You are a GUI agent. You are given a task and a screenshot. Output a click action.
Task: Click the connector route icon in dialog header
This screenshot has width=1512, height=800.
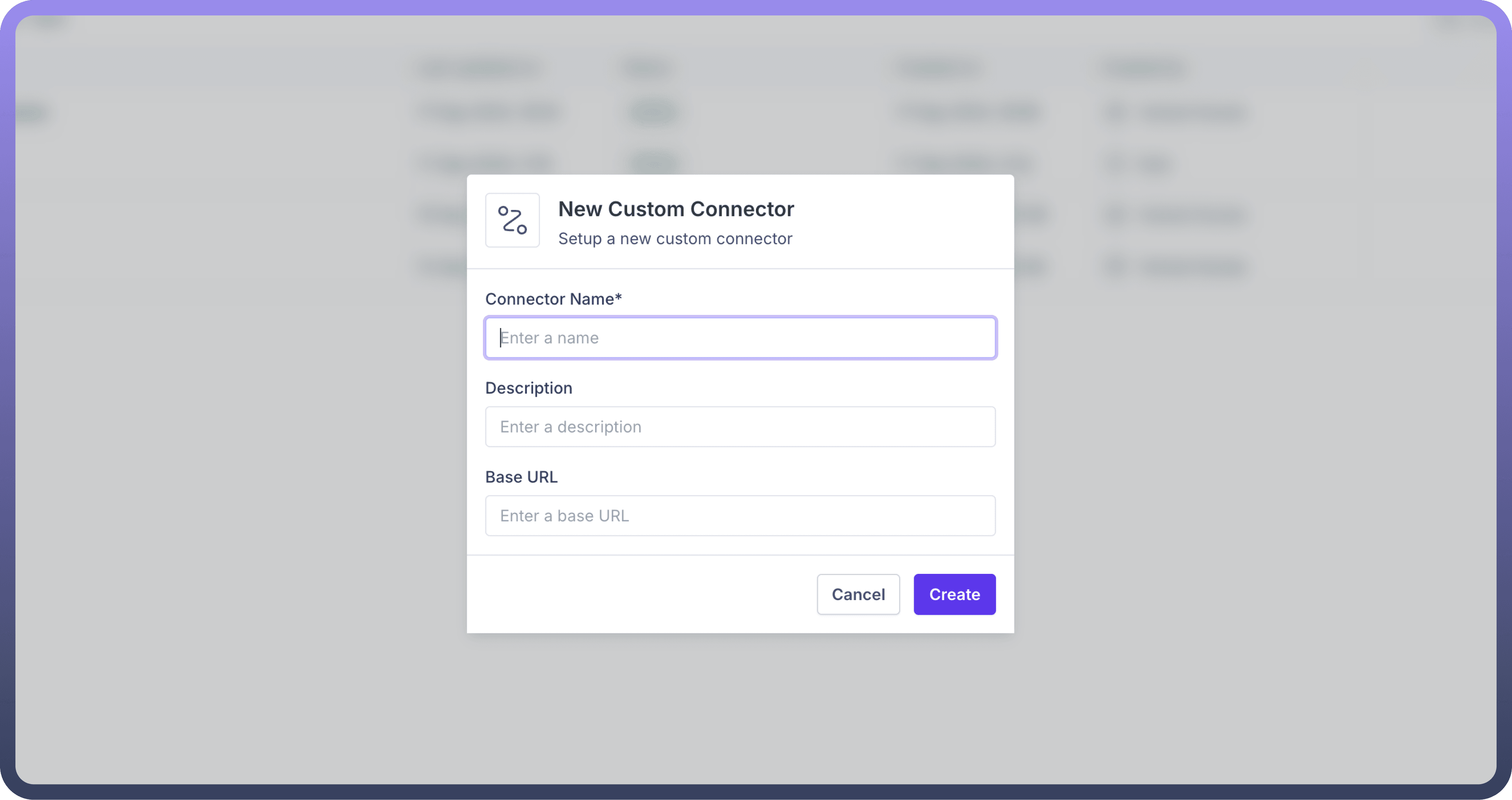pyautogui.click(x=512, y=220)
